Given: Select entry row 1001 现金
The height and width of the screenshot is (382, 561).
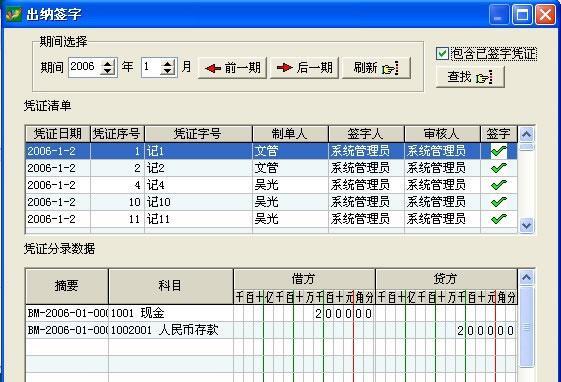Looking at the screenshot, I should pyautogui.click(x=271, y=313).
